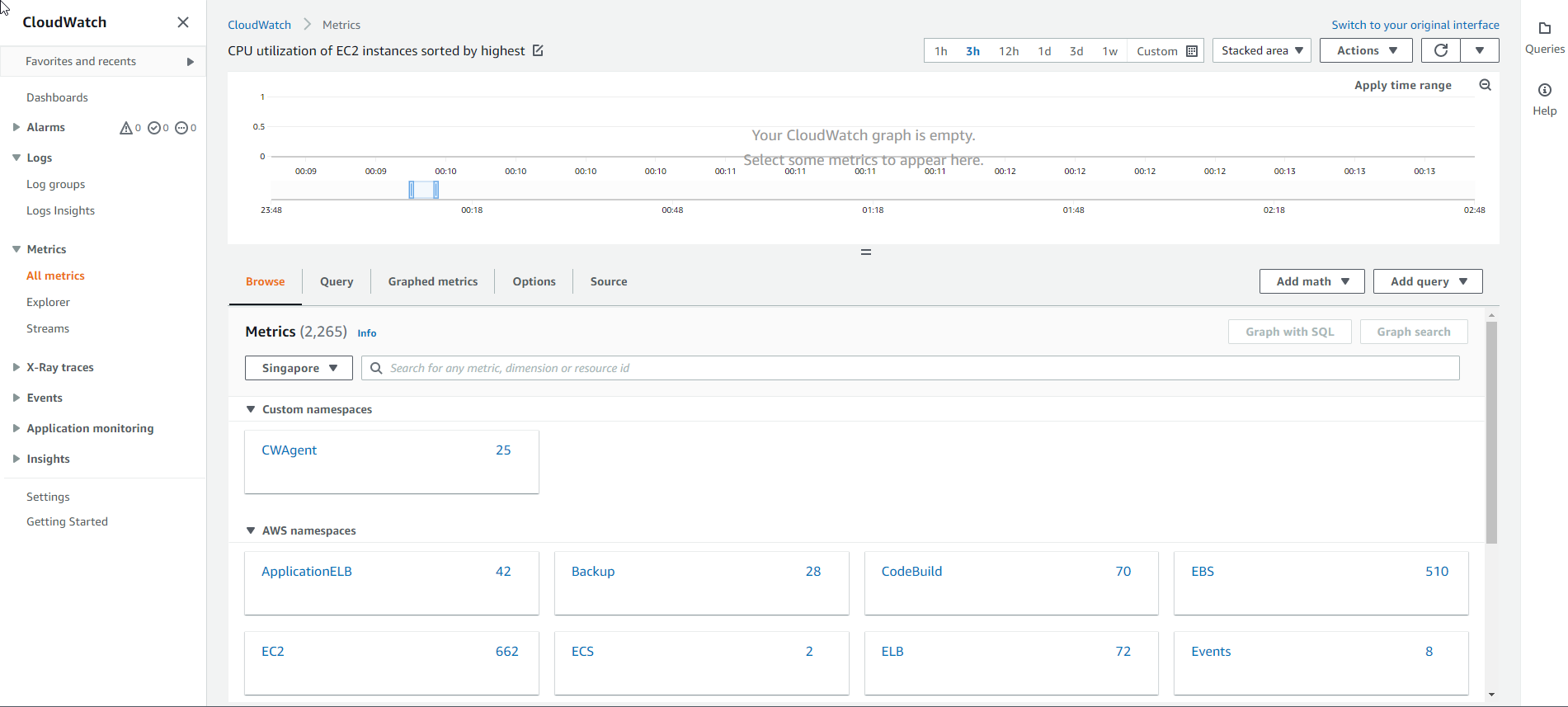Close the CloudWatch navigation panel

point(183,22)
